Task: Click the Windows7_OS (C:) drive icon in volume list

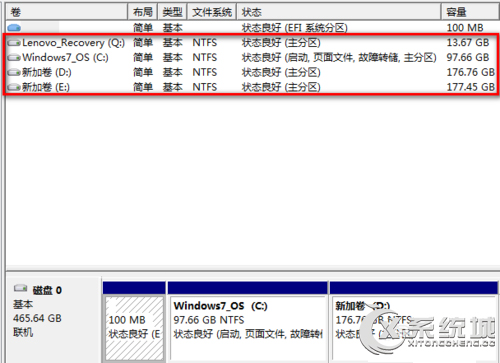Action: [x=14, y=58]
